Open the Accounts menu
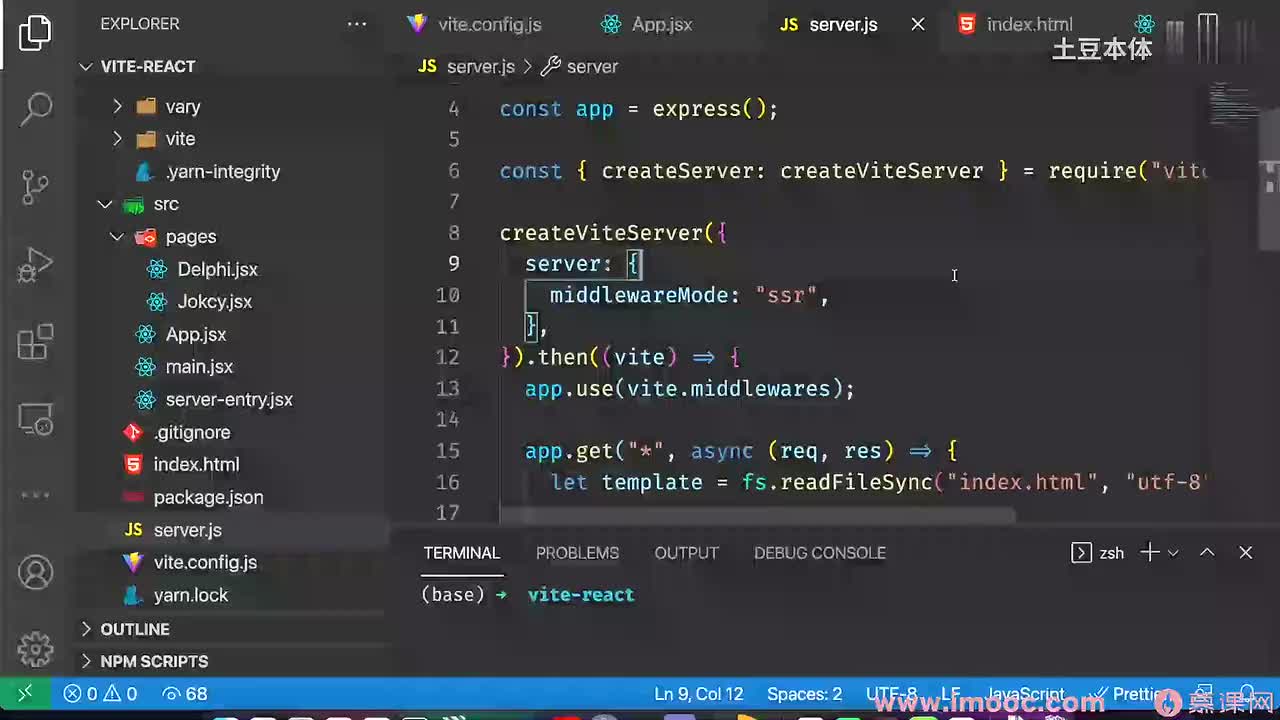Viewport: 1280px width, 720px height. 36,573
